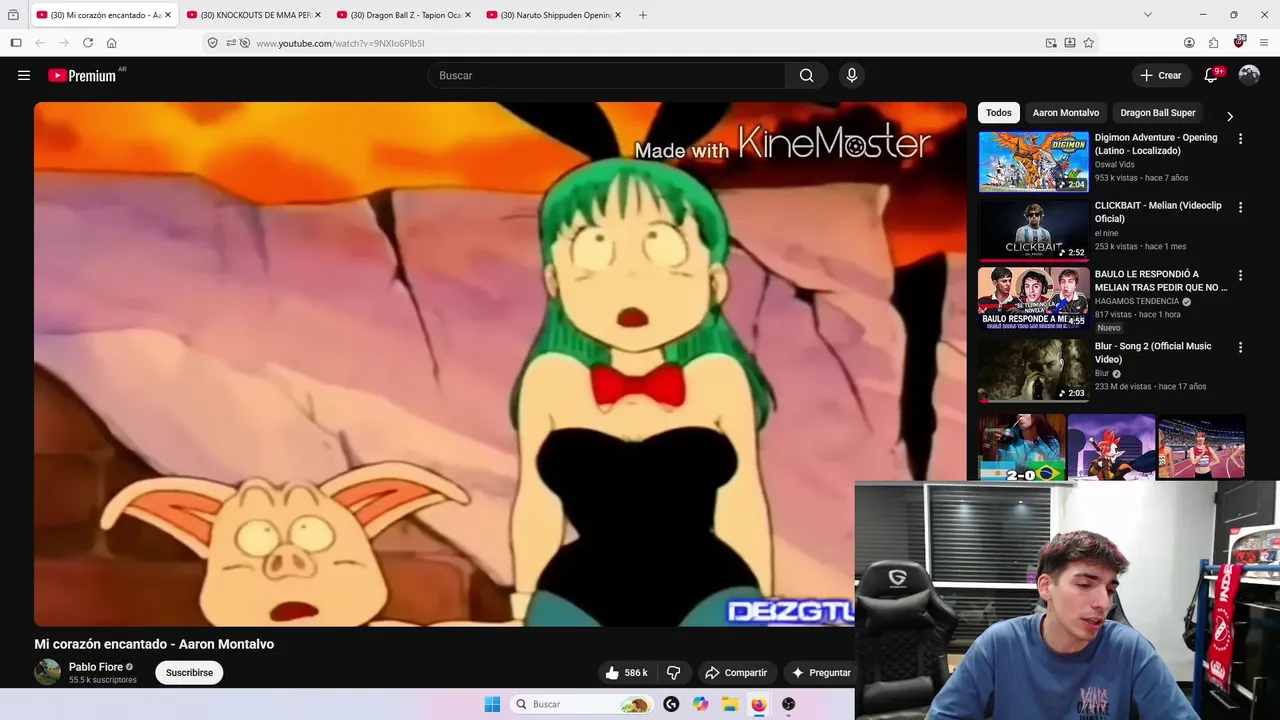Dislike the video with thumbs down
The height and width of the screenshot is (720, 1280).
point(673,673)
